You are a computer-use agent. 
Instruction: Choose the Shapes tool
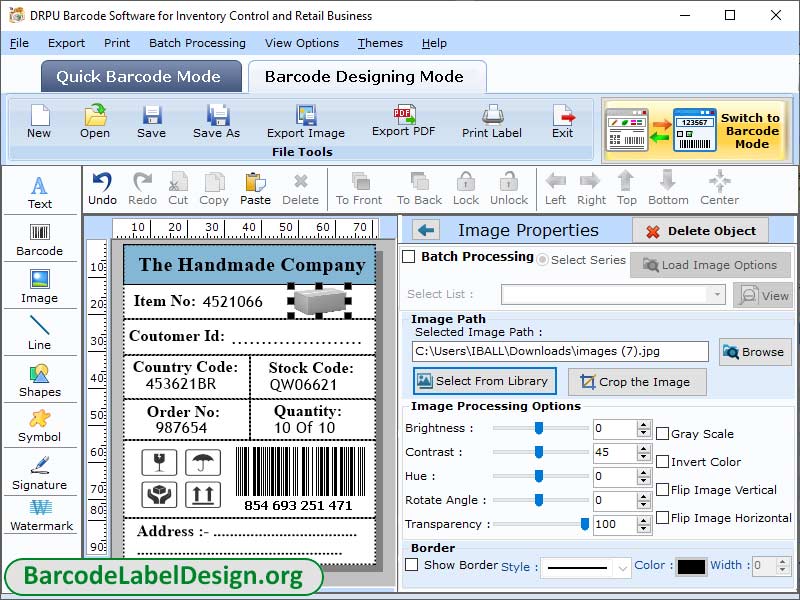[x=39, y=380]
